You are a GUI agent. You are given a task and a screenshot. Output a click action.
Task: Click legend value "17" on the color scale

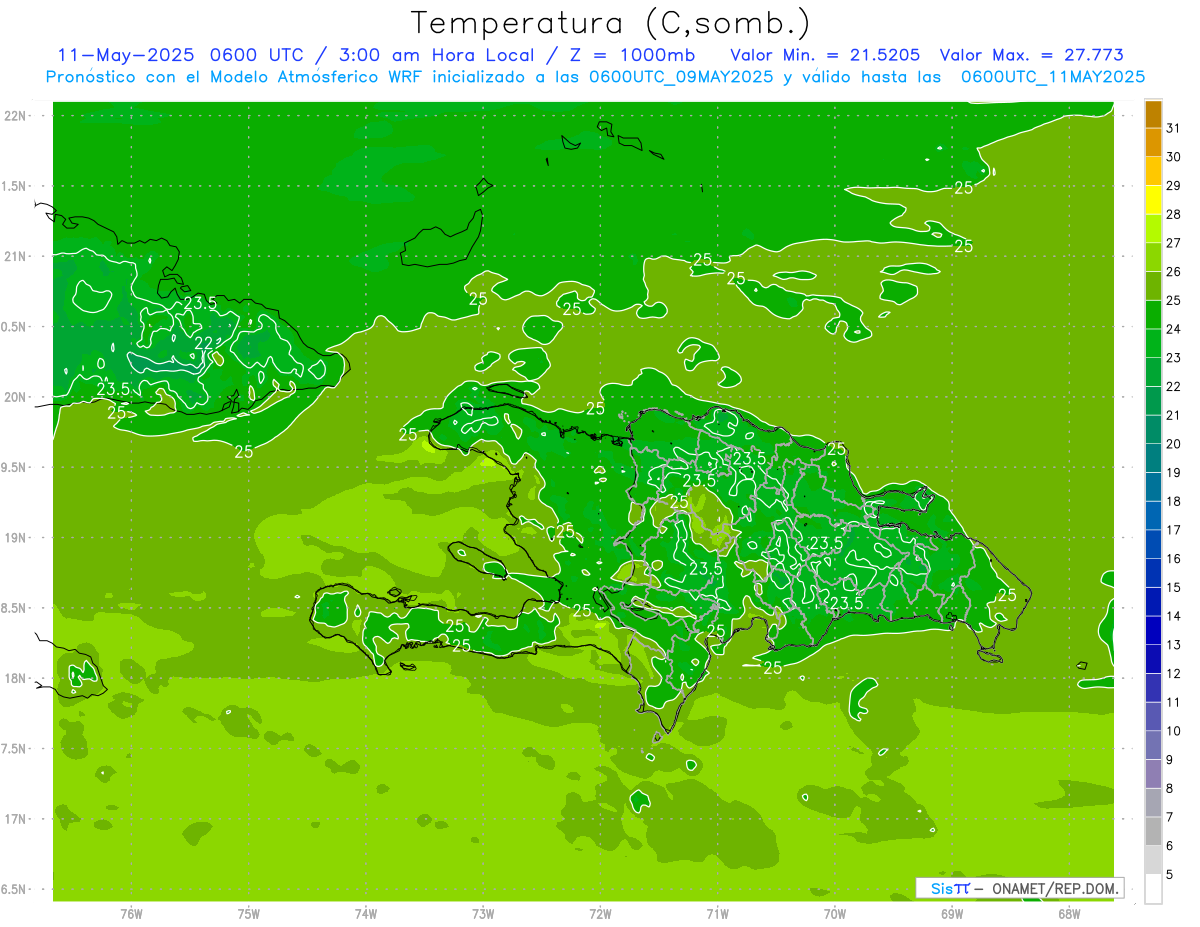point(1174,530)
